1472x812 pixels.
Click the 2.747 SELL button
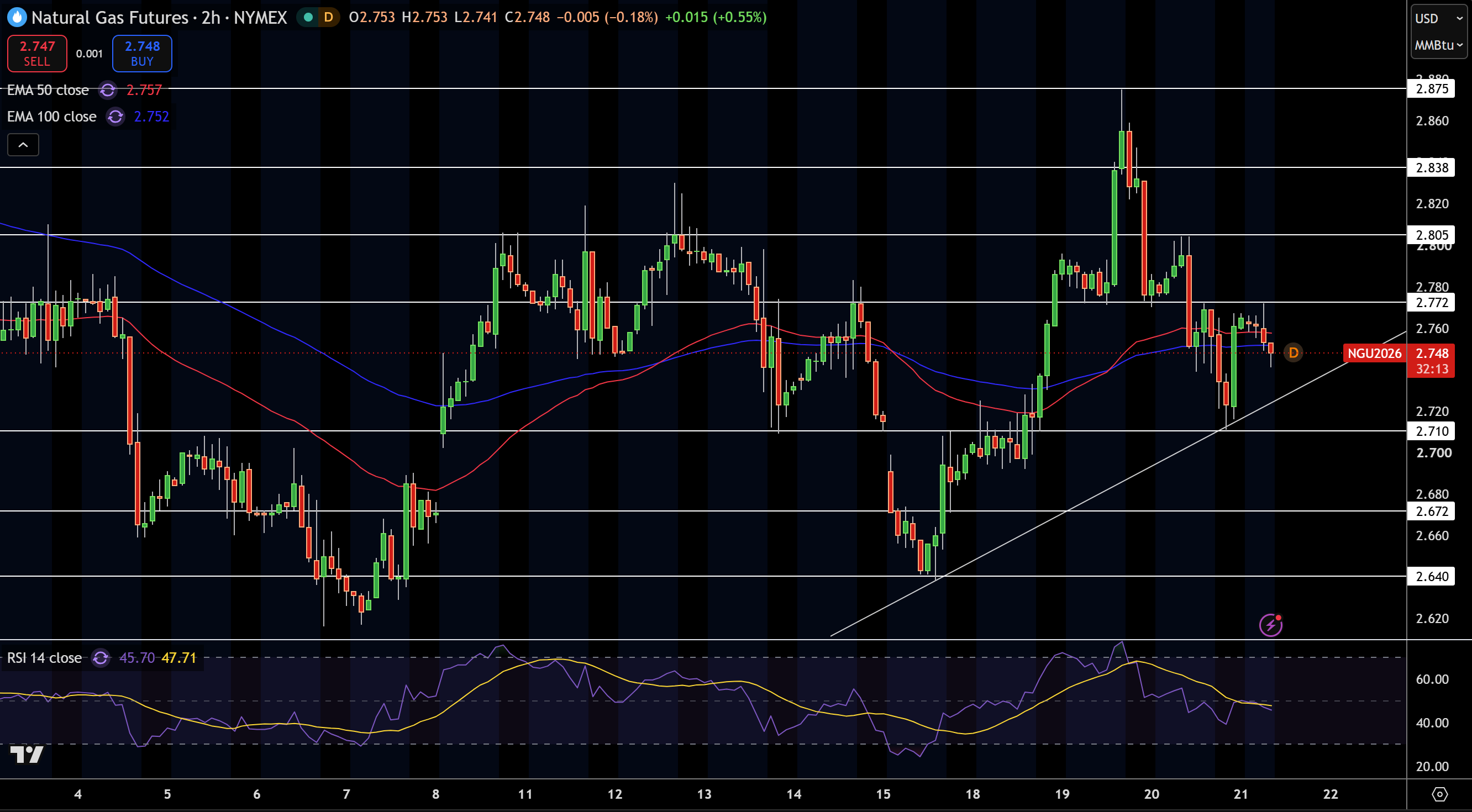(x=37, y=53)
